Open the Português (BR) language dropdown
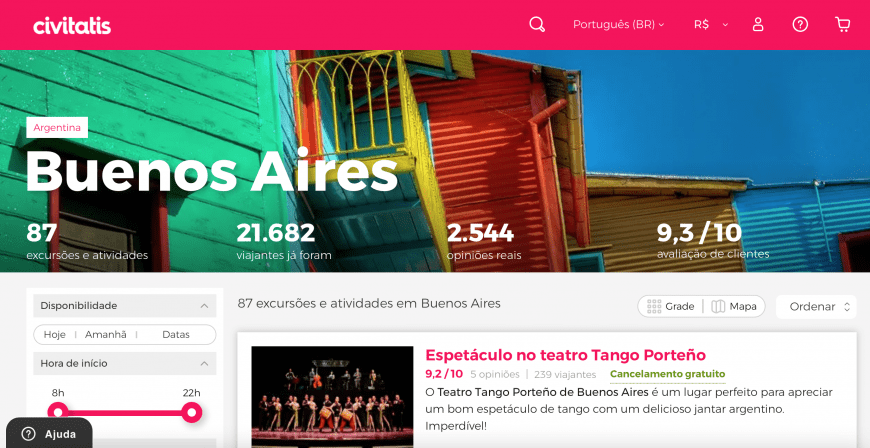 click(x=618, y=24)
